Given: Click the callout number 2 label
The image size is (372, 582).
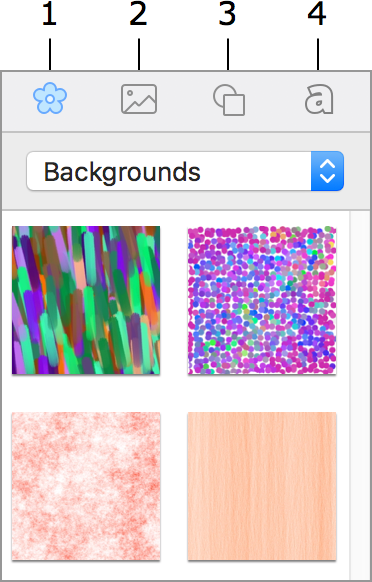Looking at the screenshot, I should point(138,15).
